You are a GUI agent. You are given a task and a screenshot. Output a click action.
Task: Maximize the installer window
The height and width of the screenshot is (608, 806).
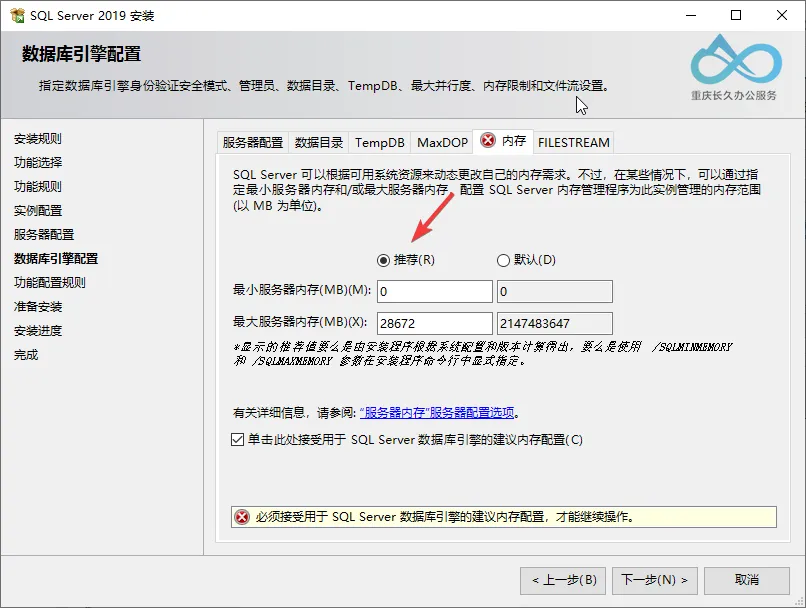(x=736, y=15)
